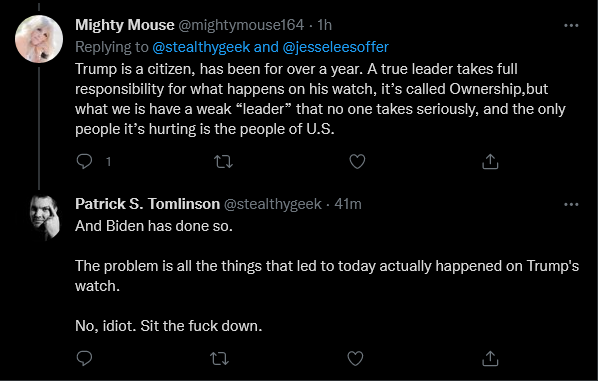Reply to Mighty Mouse's tweet

coord(84,162)
